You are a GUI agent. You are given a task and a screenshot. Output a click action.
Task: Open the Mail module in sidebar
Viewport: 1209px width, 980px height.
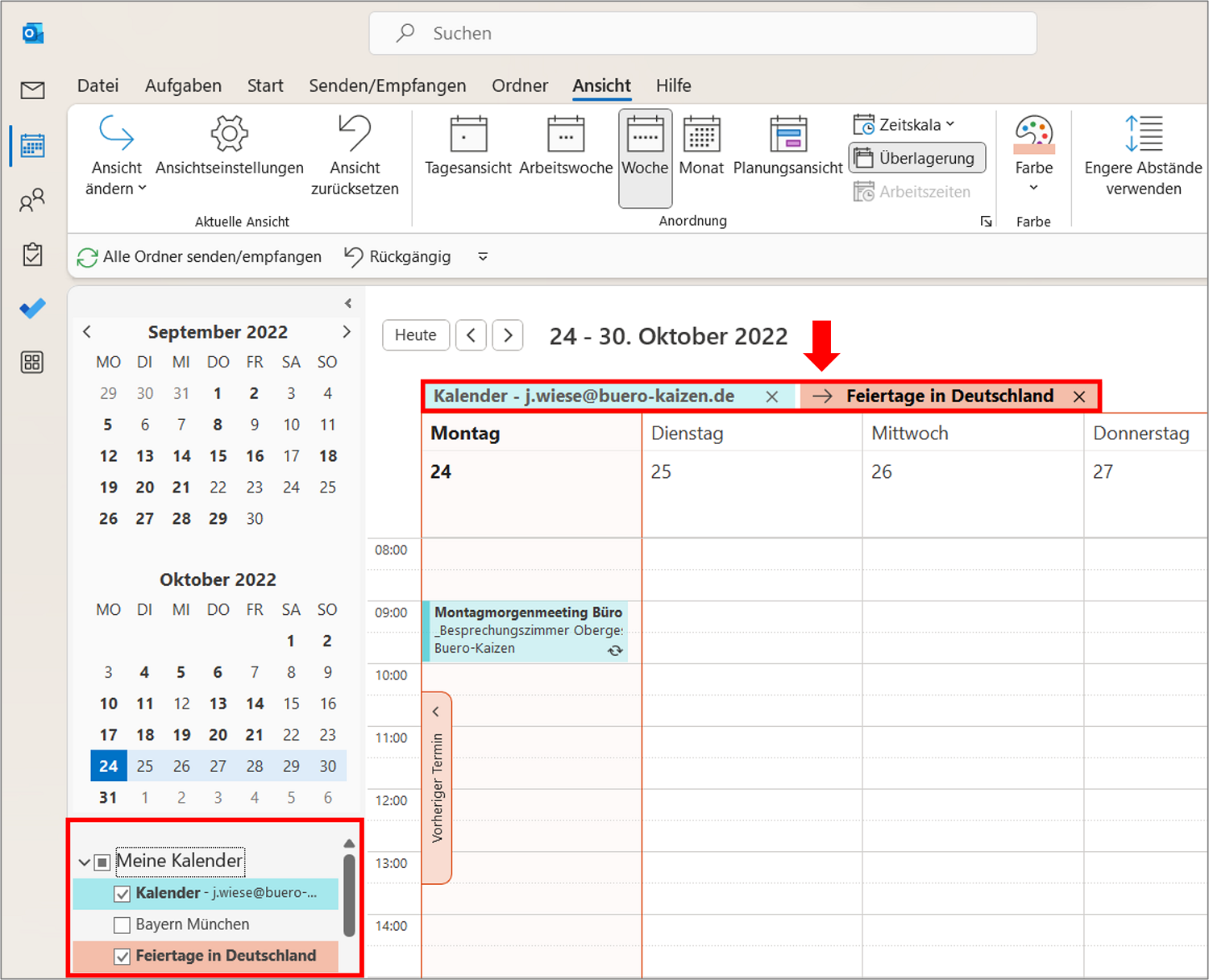click(32, 90)
